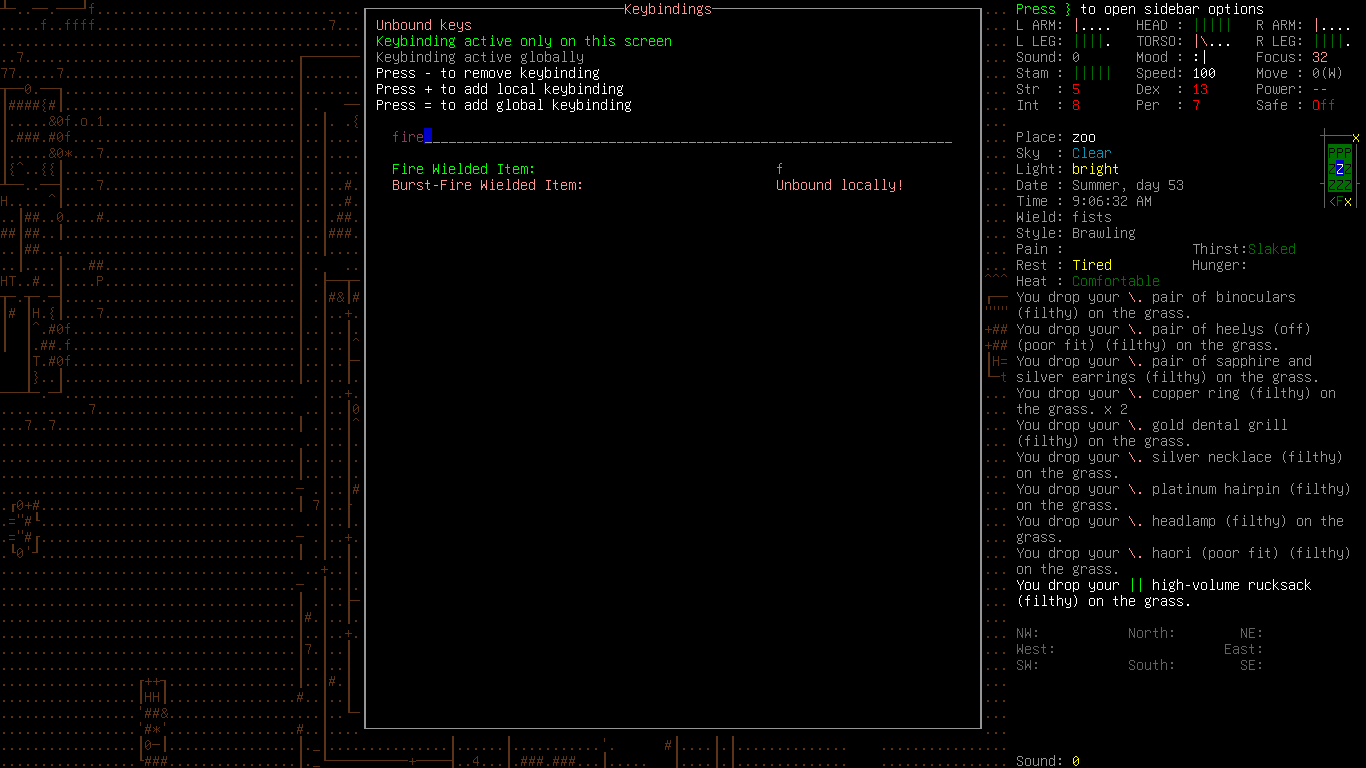Click the log line about sapphire and silver earrings

1168,369
